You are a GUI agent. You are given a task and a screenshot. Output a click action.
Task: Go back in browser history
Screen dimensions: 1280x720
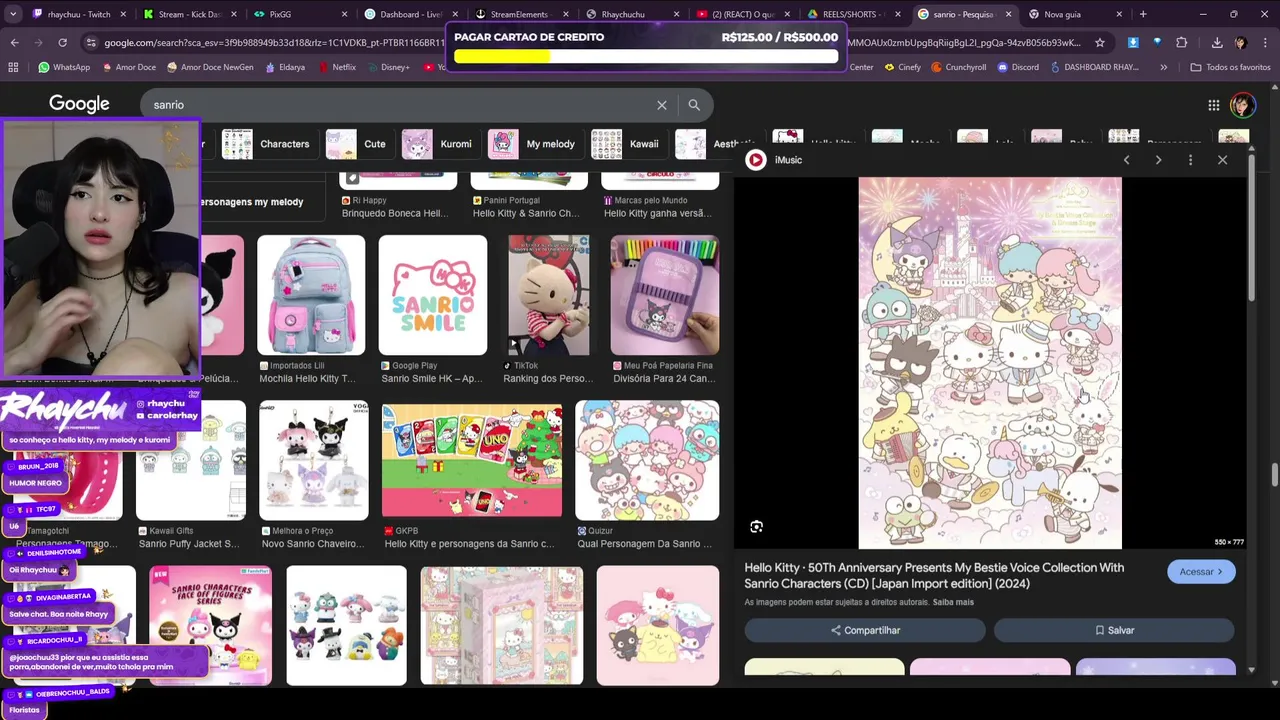(14, 43)
